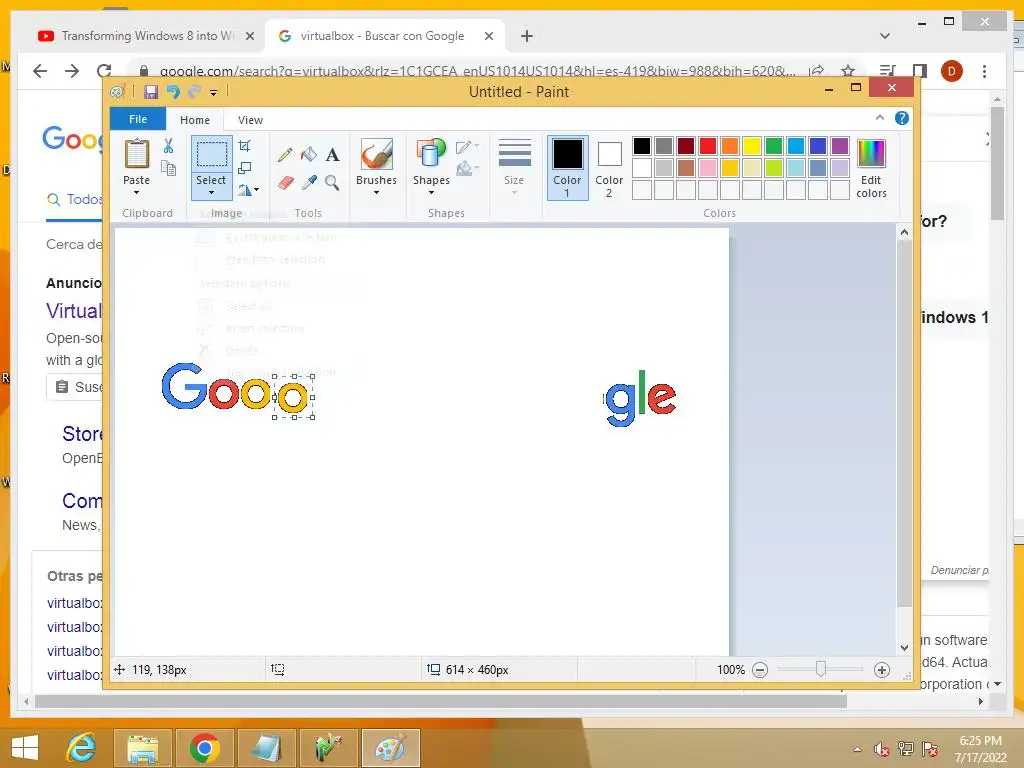Click the Cut scissors icon
This screenshot has width=1024, height=768.
[x=168, y=146]
